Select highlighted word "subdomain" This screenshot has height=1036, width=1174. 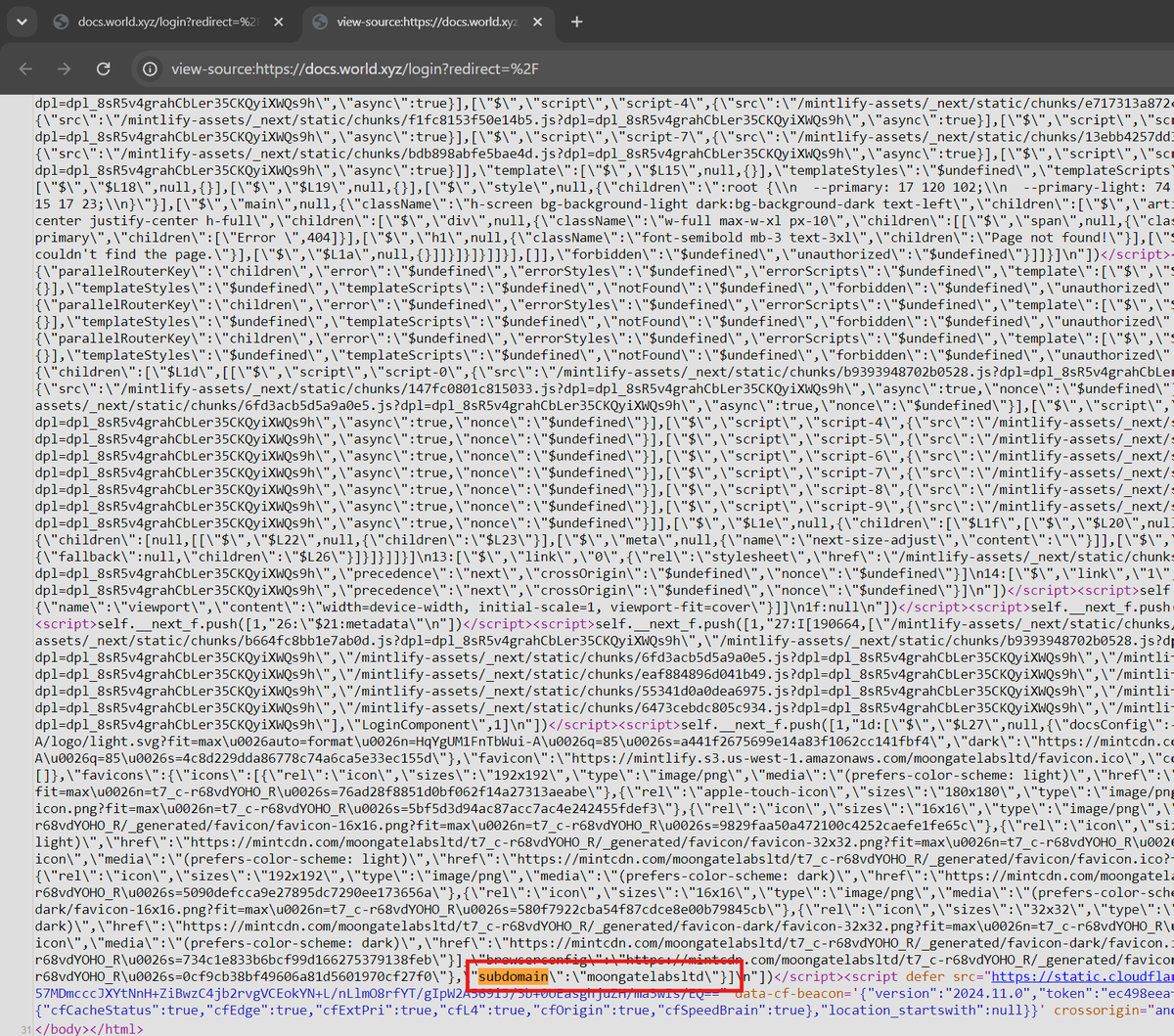[515, 976]
